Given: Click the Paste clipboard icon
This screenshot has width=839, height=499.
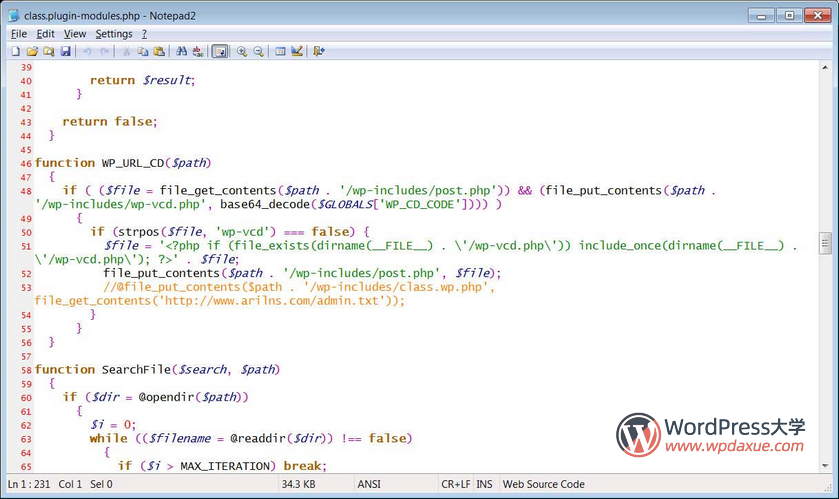Looking at the screenshot, I should [x=159, y=51].
